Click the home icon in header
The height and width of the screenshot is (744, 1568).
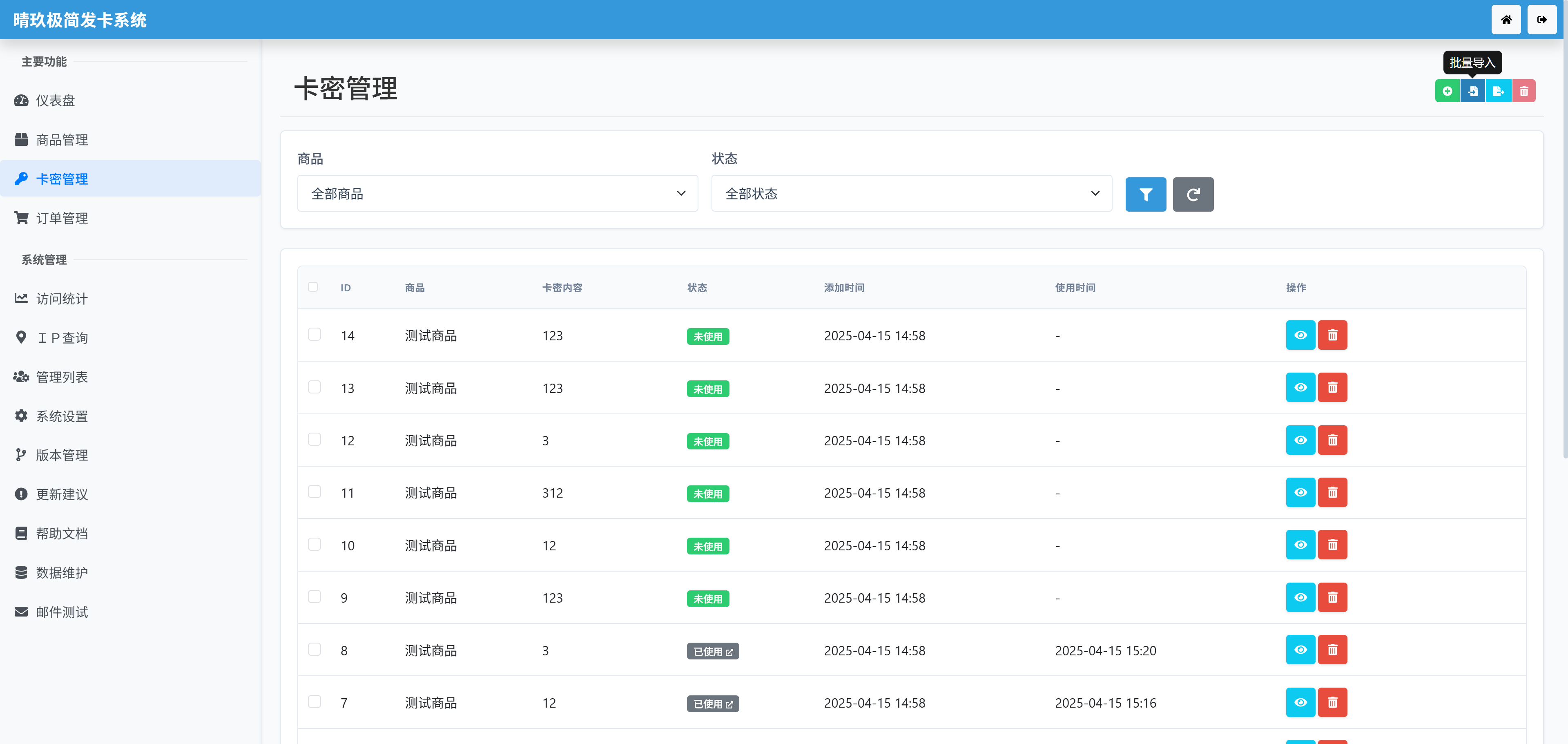[x=1506, y=20]
